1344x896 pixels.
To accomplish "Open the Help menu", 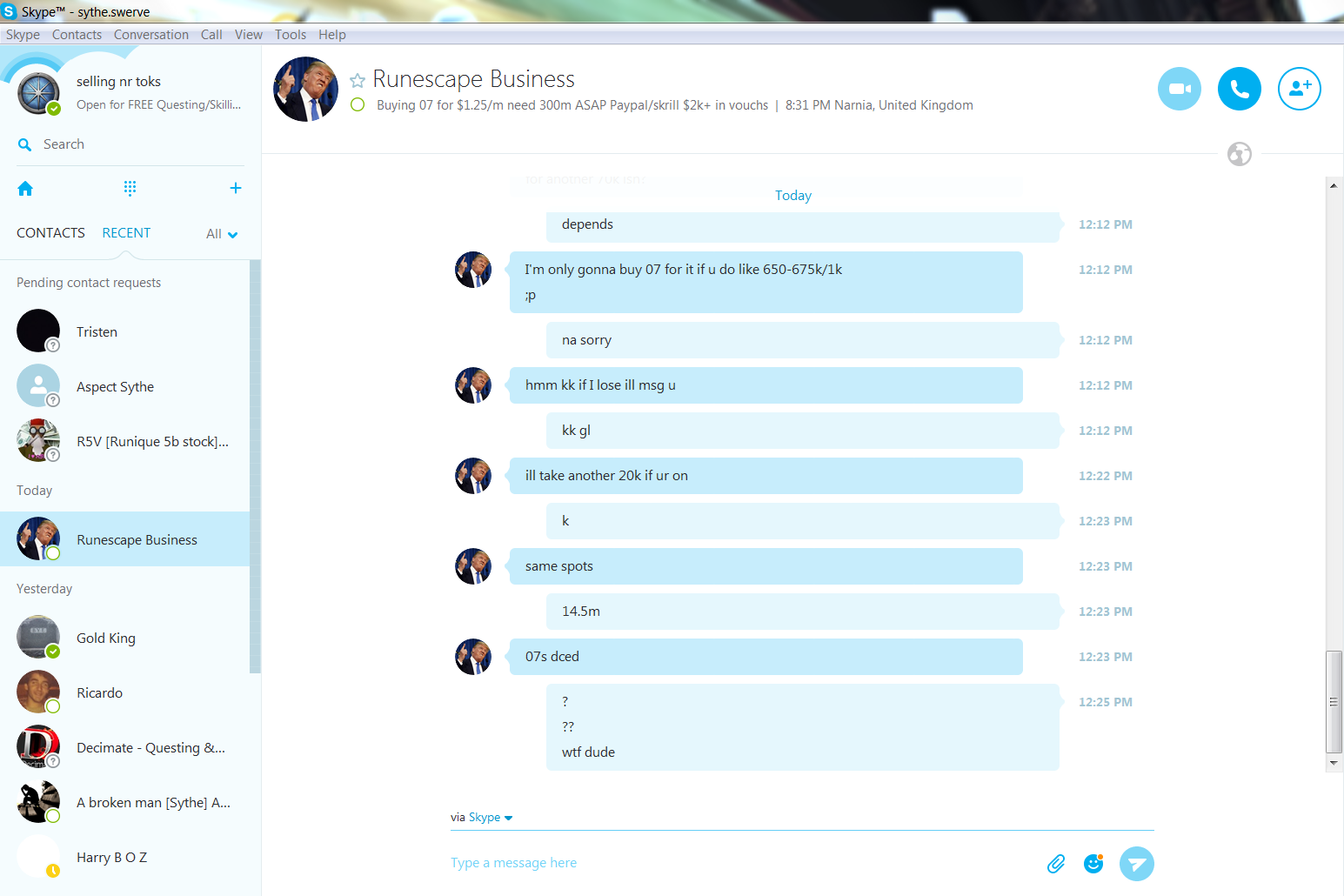I will (331, 35).
